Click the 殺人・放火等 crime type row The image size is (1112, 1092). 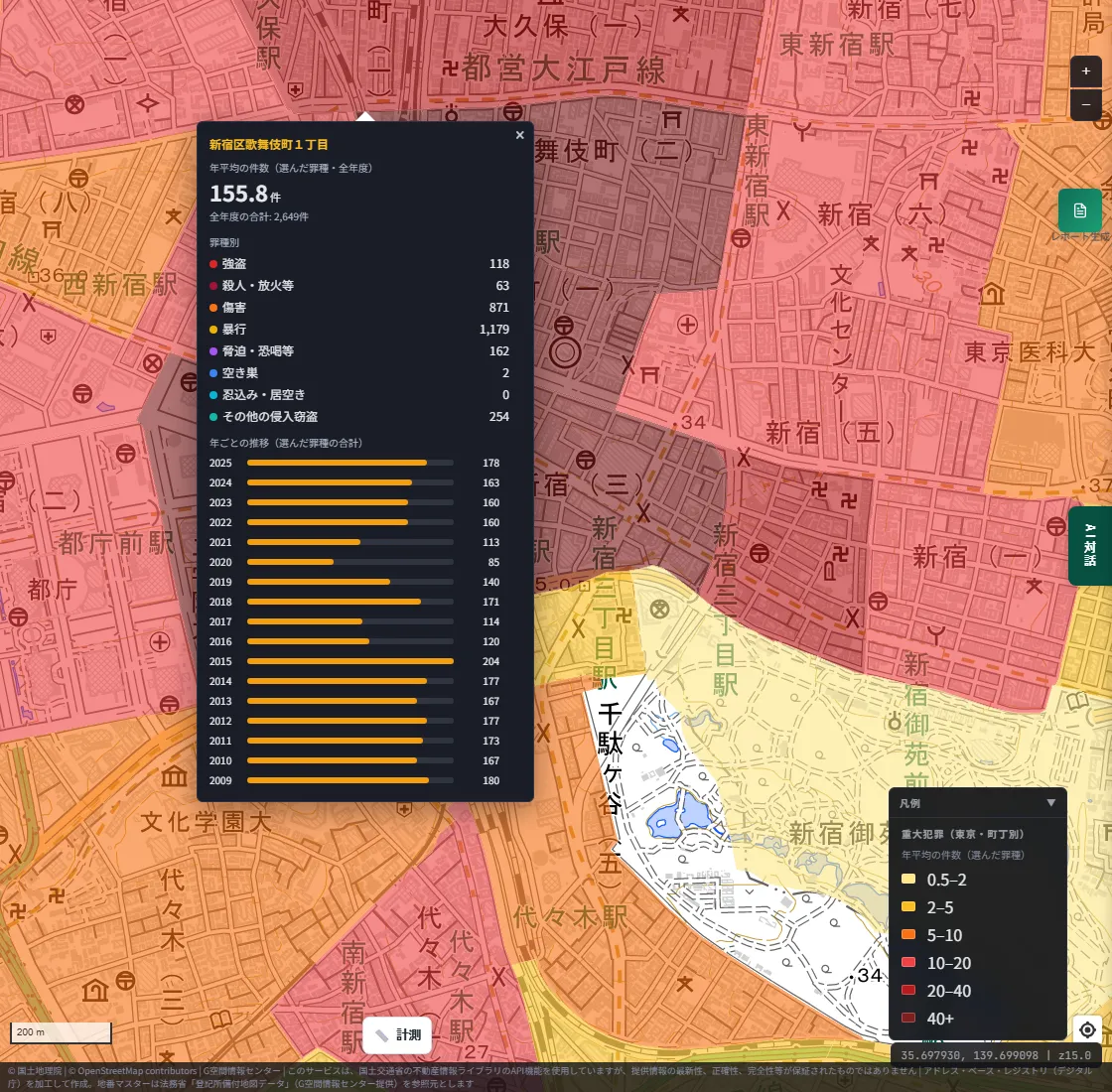(x=359, y=286)
